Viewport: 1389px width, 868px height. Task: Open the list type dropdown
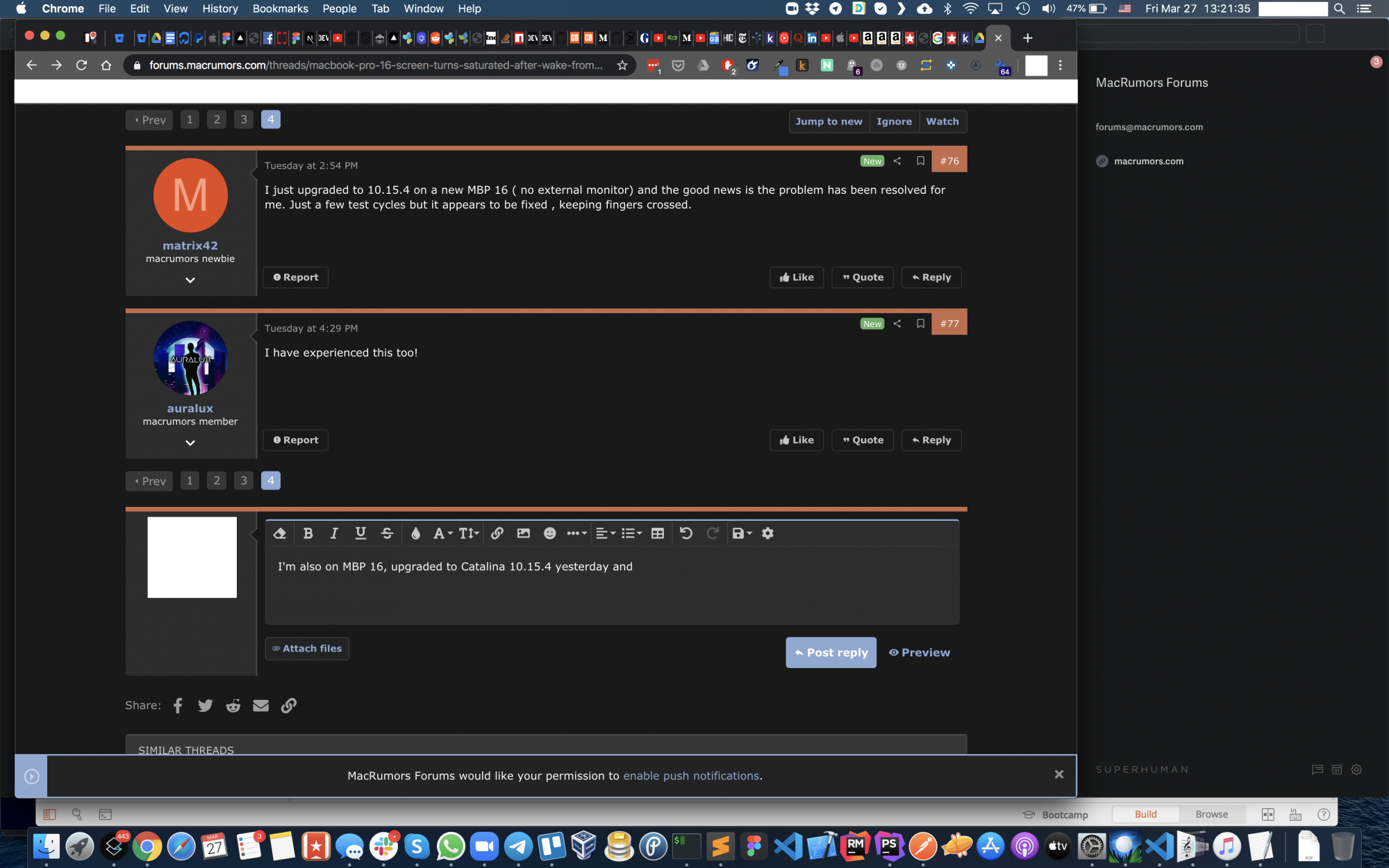click(x=631, y=533)
